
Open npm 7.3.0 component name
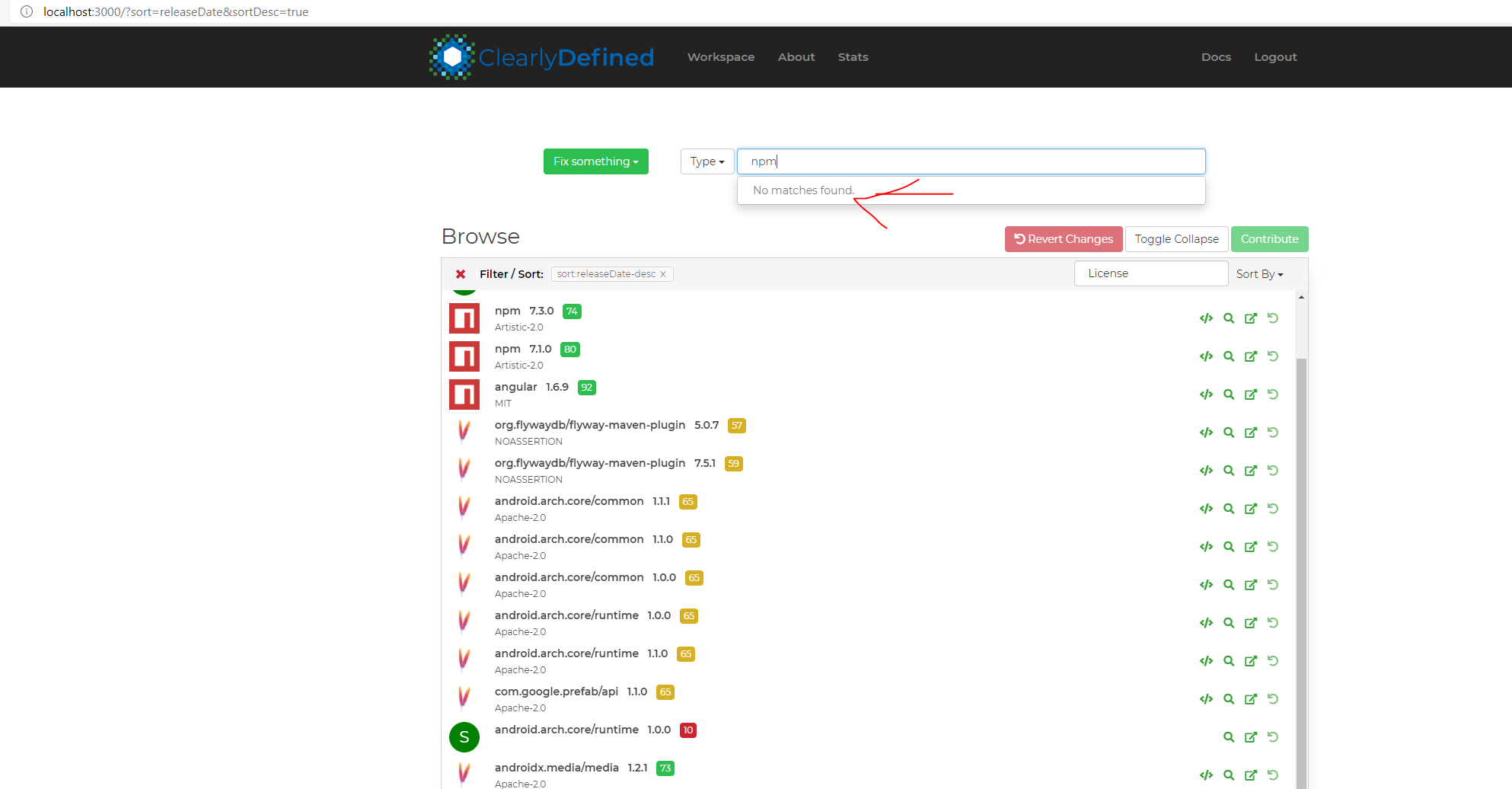coord(508,311)
